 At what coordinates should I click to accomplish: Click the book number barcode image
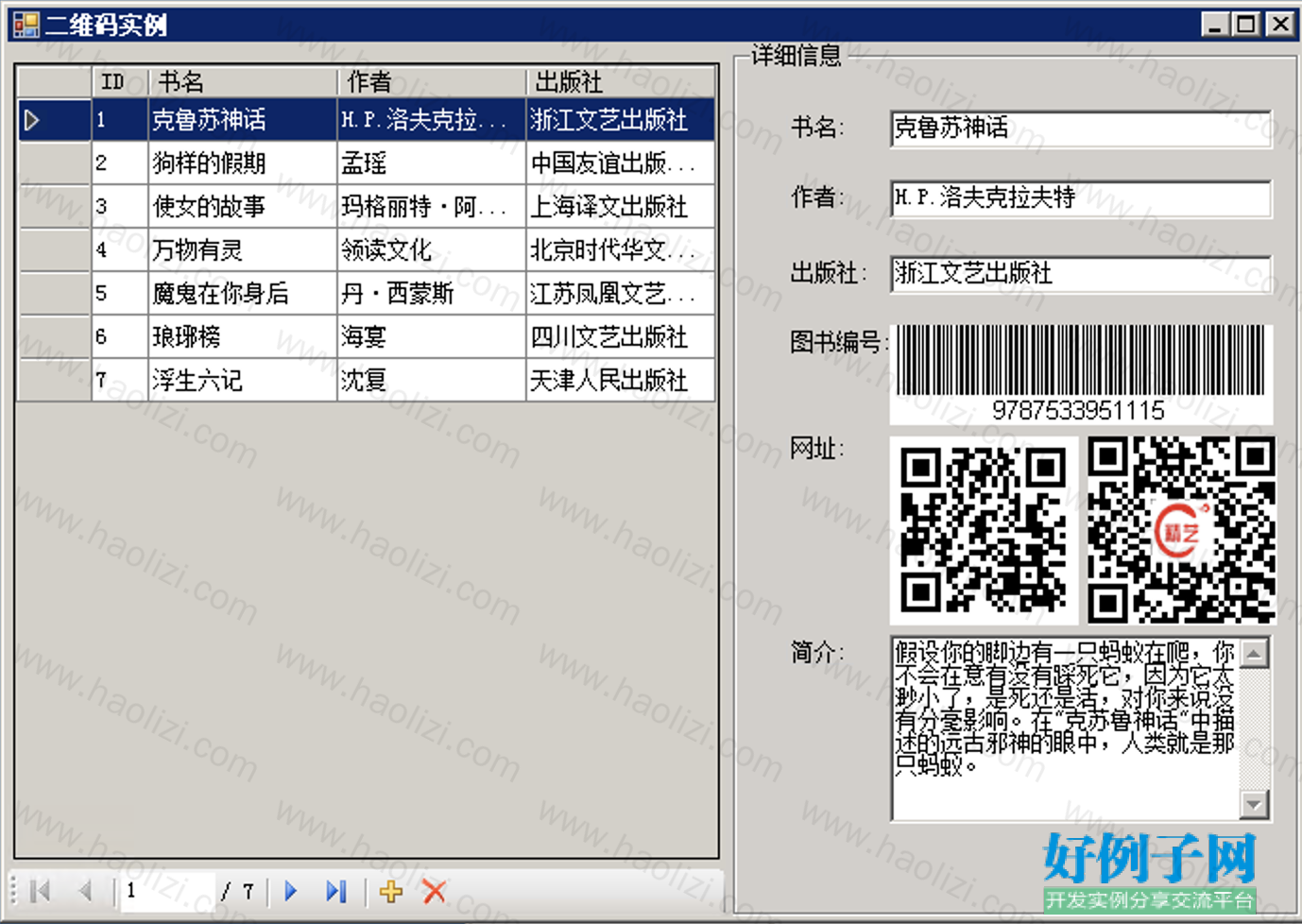pos(1081,374)
